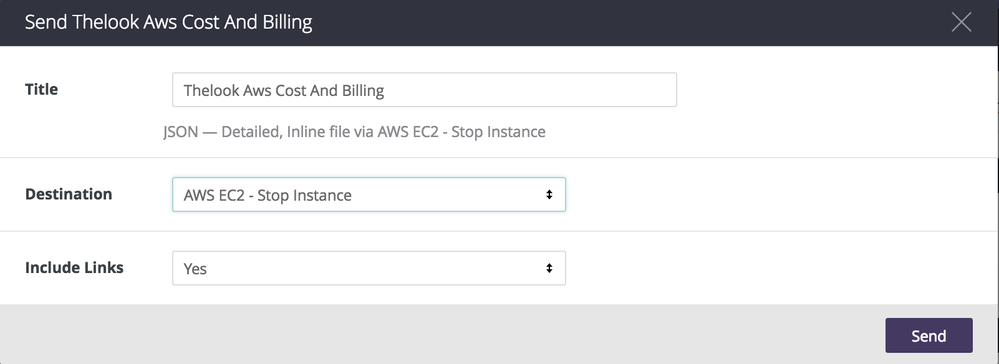Click the Send button
The image size is (999, 364).
pos(929,335)
